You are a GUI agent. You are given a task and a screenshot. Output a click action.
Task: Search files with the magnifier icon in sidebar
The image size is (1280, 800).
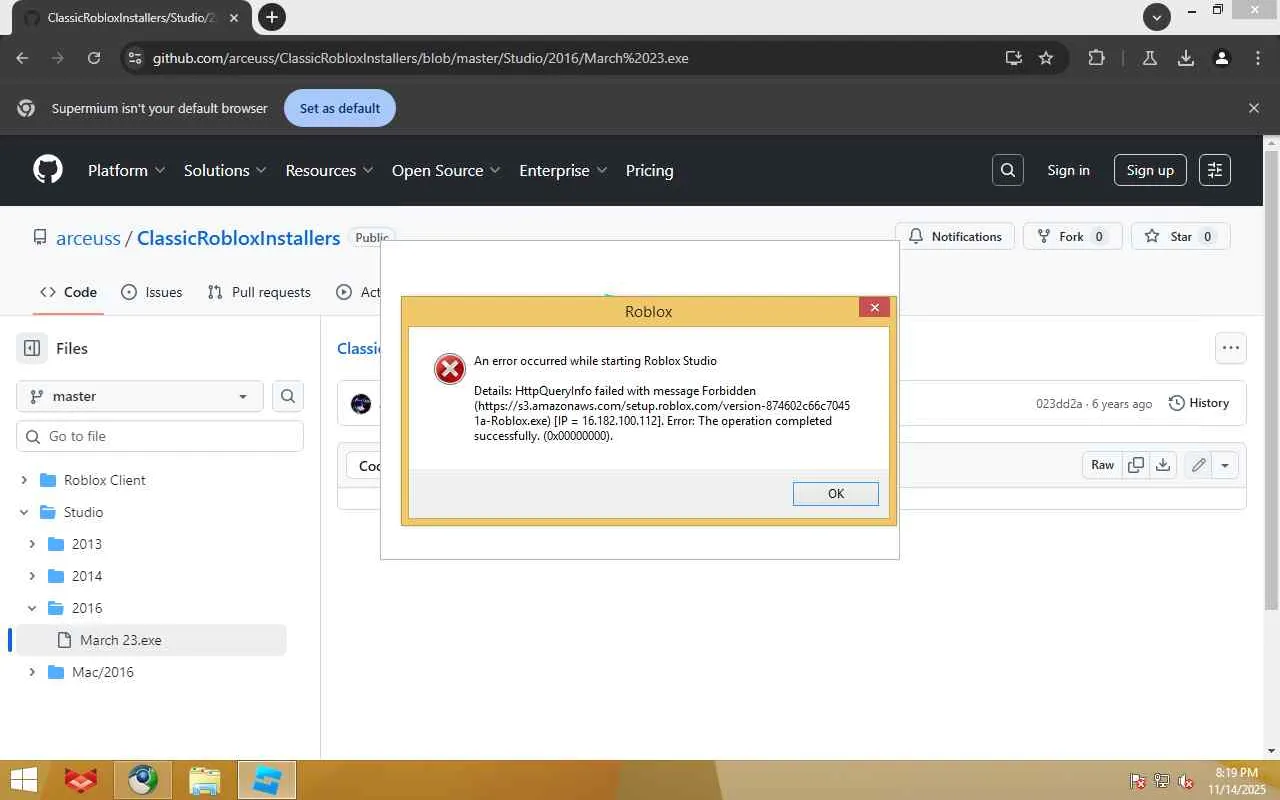(x=288, y=396)
